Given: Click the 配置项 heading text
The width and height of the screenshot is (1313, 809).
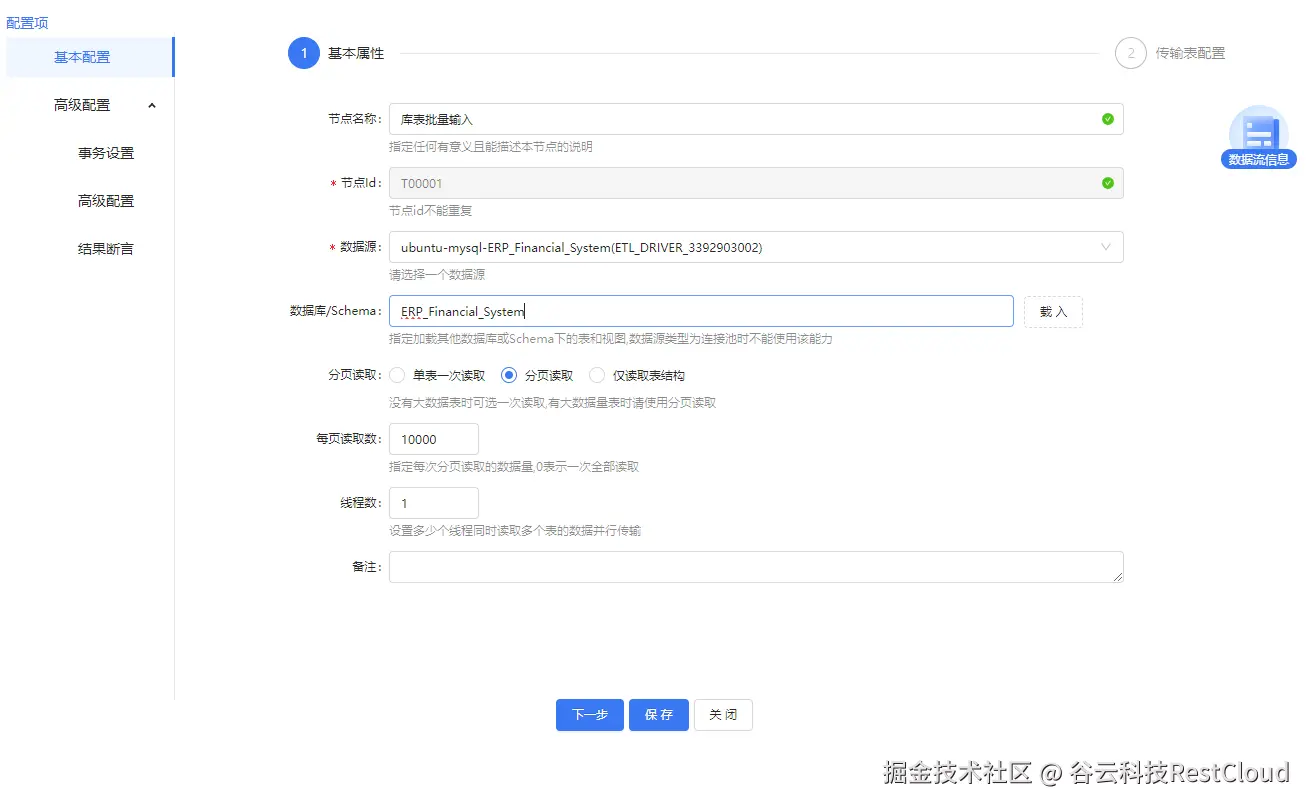Looking at the screenshot, I should (x=27, y=22).
